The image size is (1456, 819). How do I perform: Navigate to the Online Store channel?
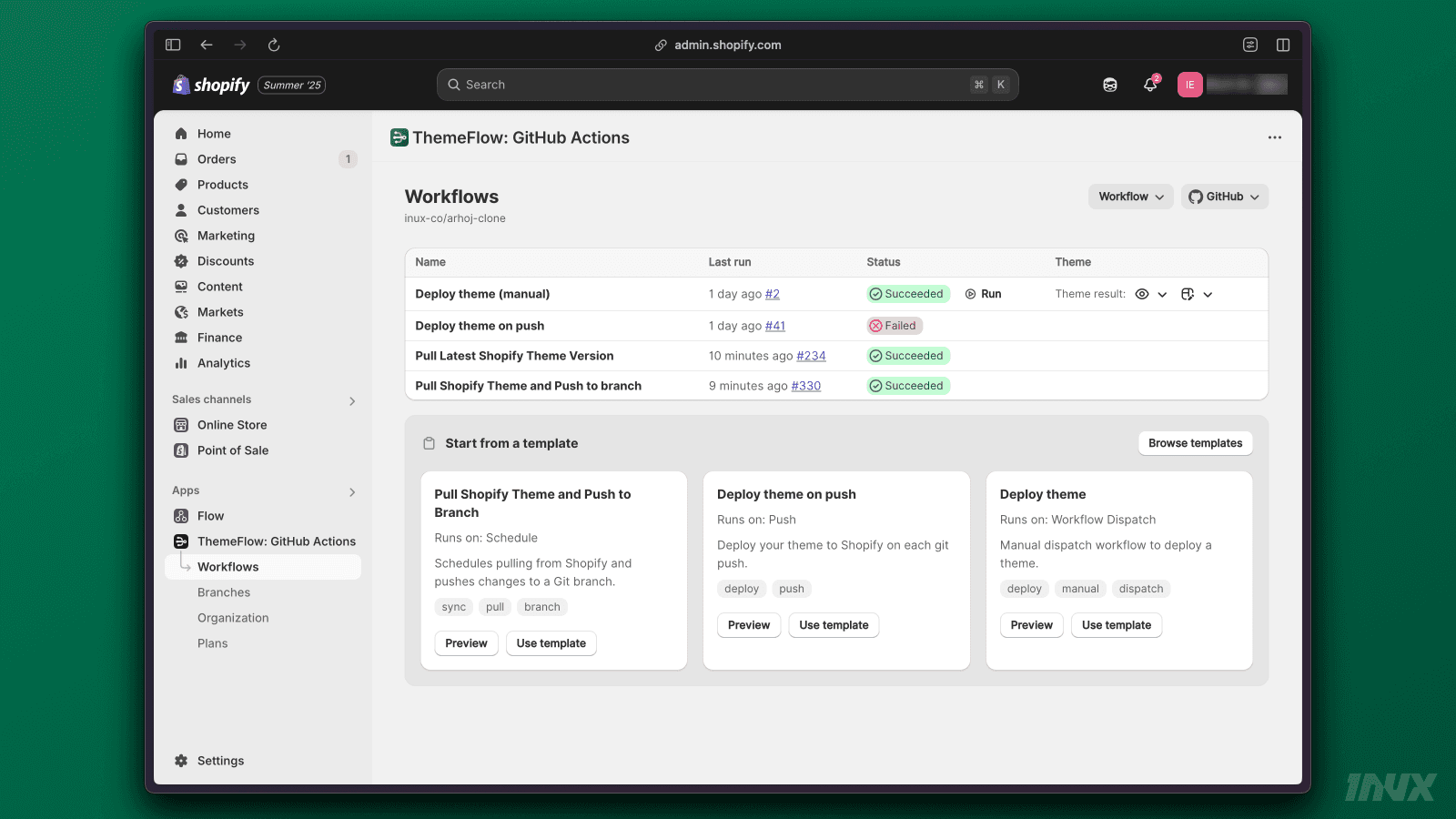232,424
